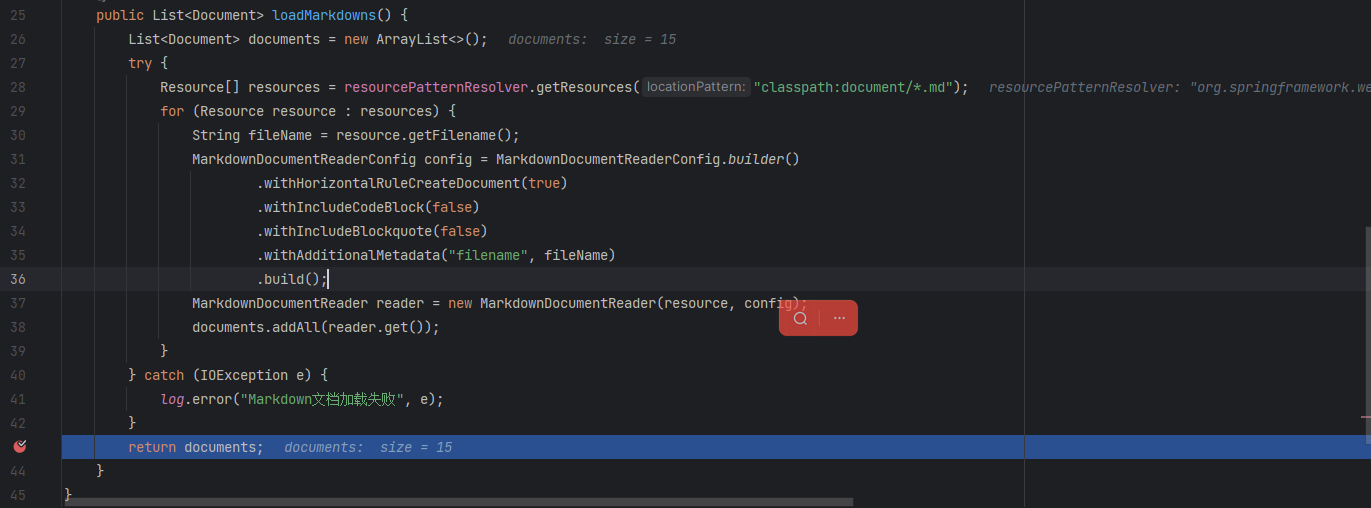Click the true argument on line 32

544,183
